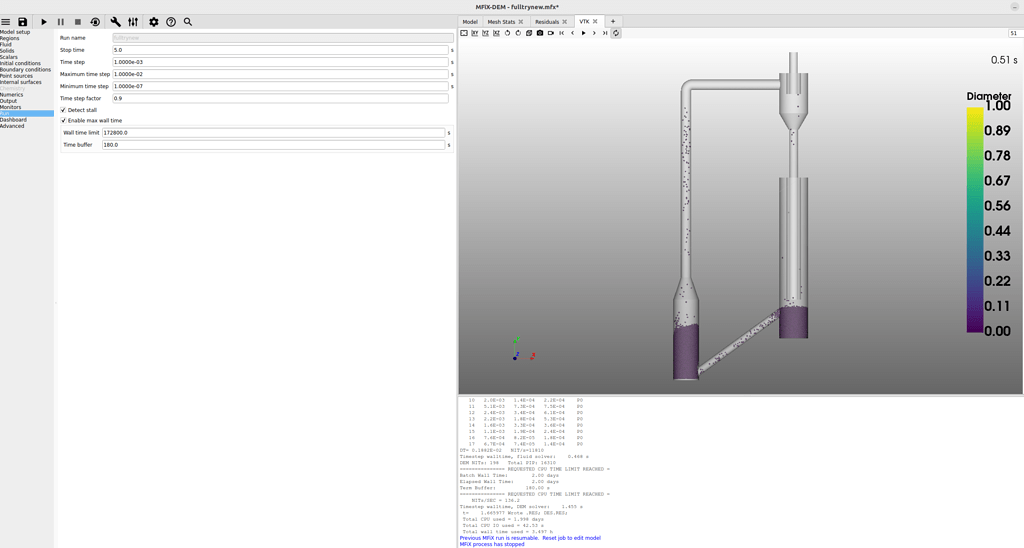
Task: Click the Stop time input field
Action: [280, 50]
